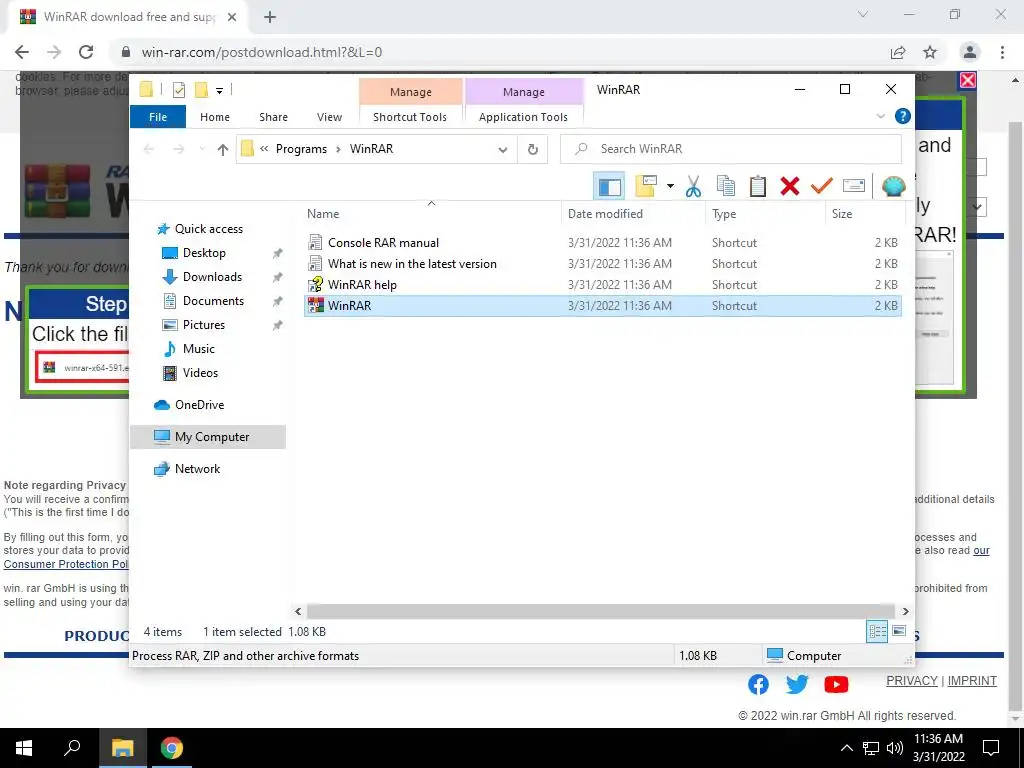Image resolution: width=1024 pixels, height=768 pixels.
Task: Close red X overlay on WinRAR webpage
Action: coord(968,80)
